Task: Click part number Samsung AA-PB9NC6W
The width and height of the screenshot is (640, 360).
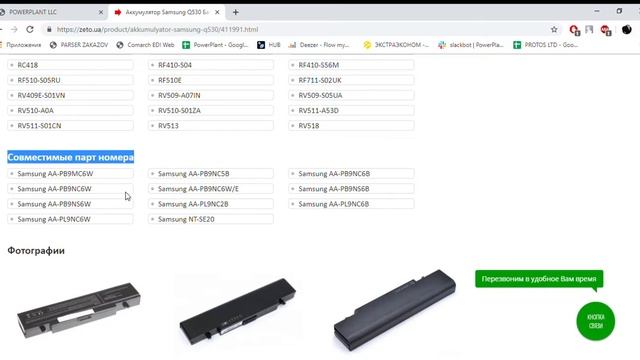Action: pos(70,189)
